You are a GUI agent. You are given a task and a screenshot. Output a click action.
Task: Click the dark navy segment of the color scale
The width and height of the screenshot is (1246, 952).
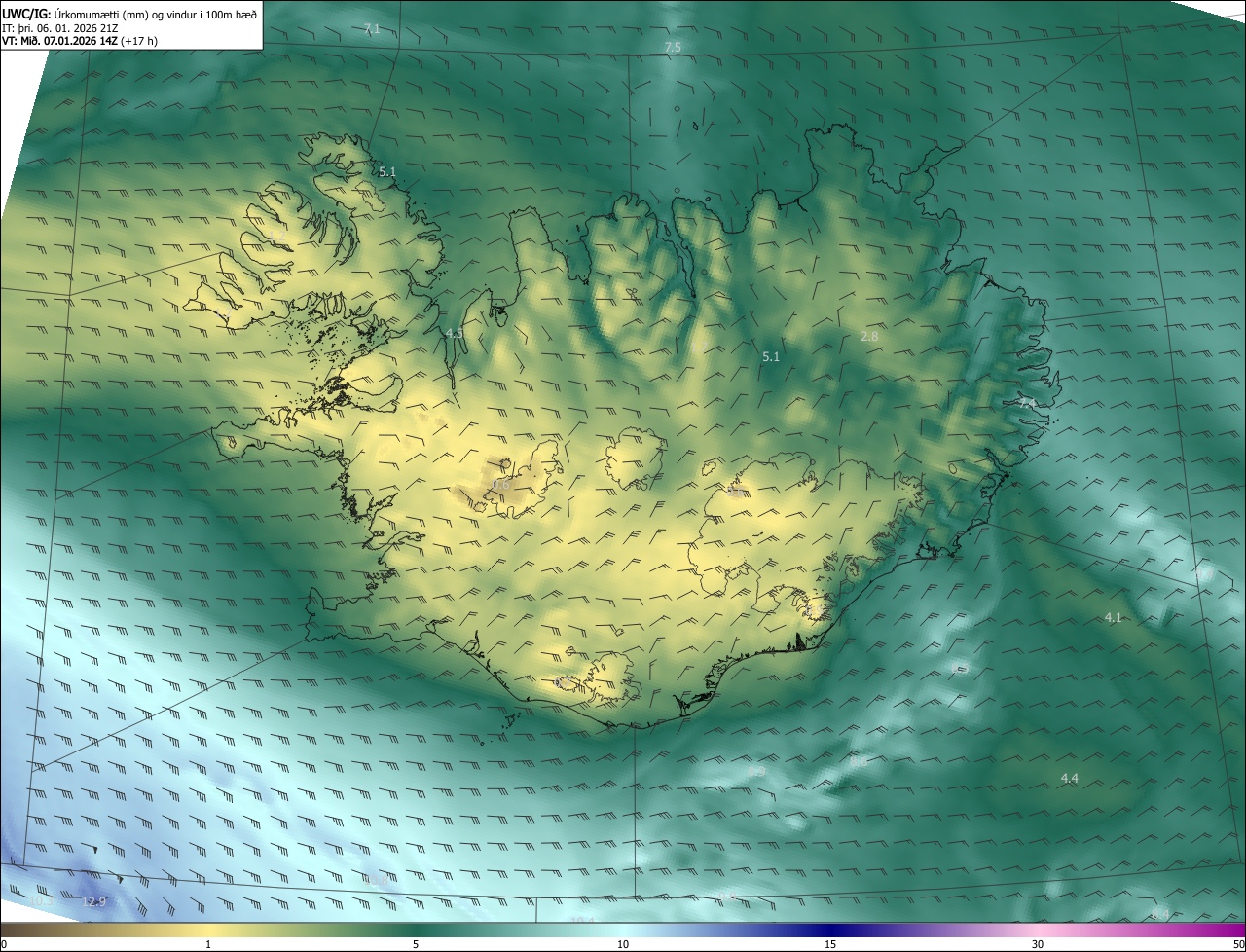click(x=830, y=930)
